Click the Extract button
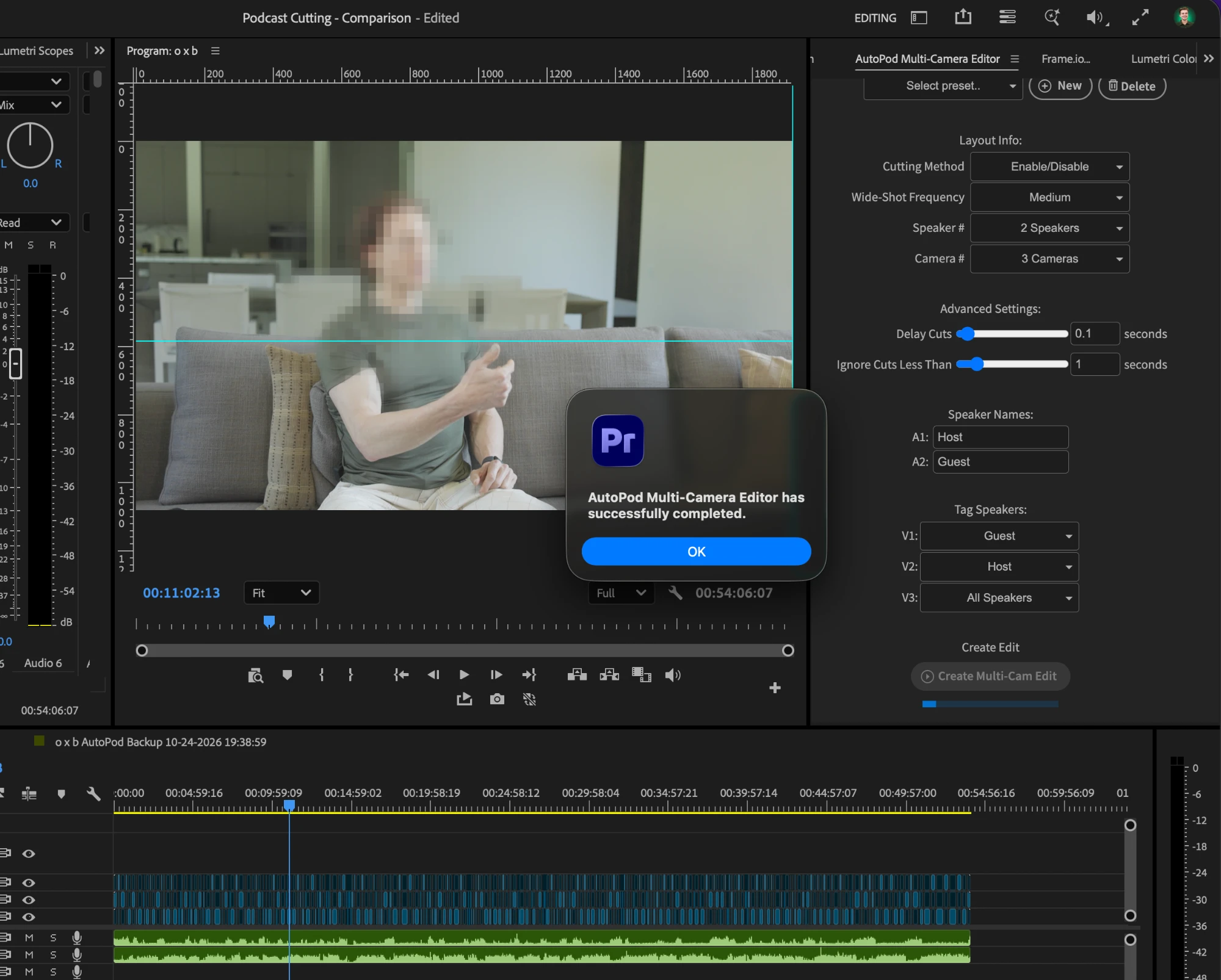The height and width of the screenshot is (980, 1221). [x=609, y=674]
